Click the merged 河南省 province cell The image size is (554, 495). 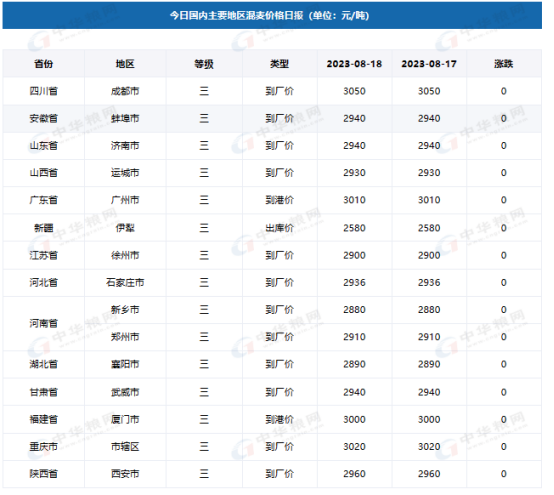click(x=43, y=323)
